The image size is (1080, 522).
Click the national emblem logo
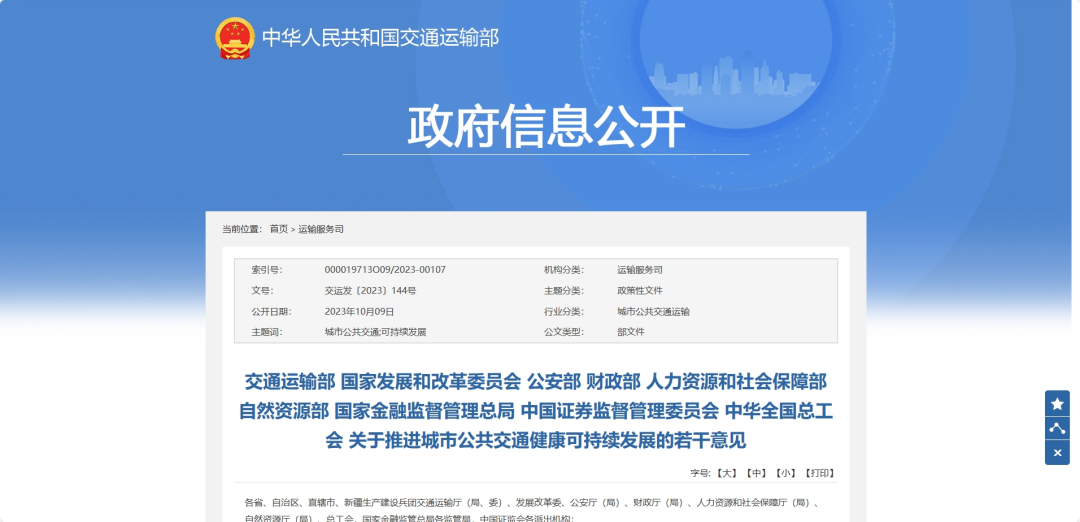[235, 38]
